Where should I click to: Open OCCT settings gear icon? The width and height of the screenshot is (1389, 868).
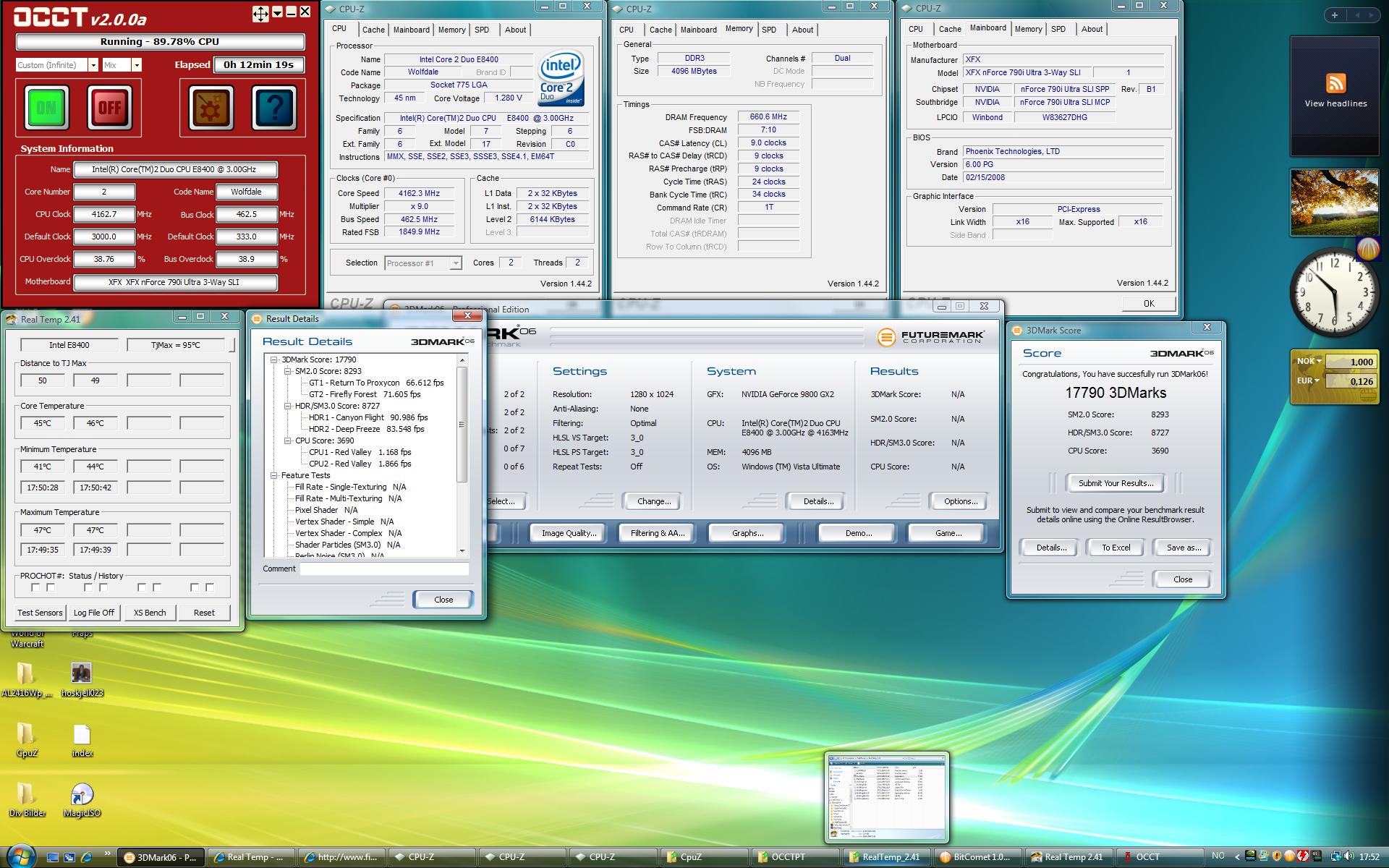(211, 107)
